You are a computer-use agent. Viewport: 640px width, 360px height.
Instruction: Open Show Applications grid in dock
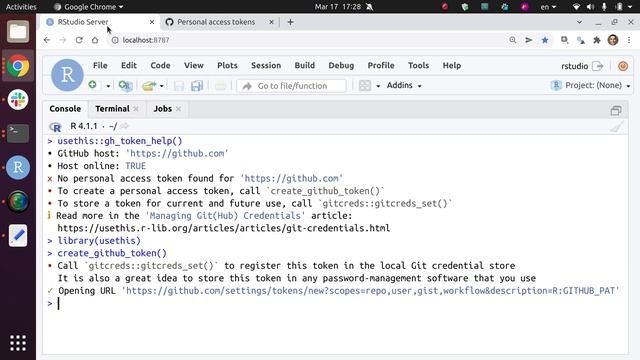(x=18, y=343)
